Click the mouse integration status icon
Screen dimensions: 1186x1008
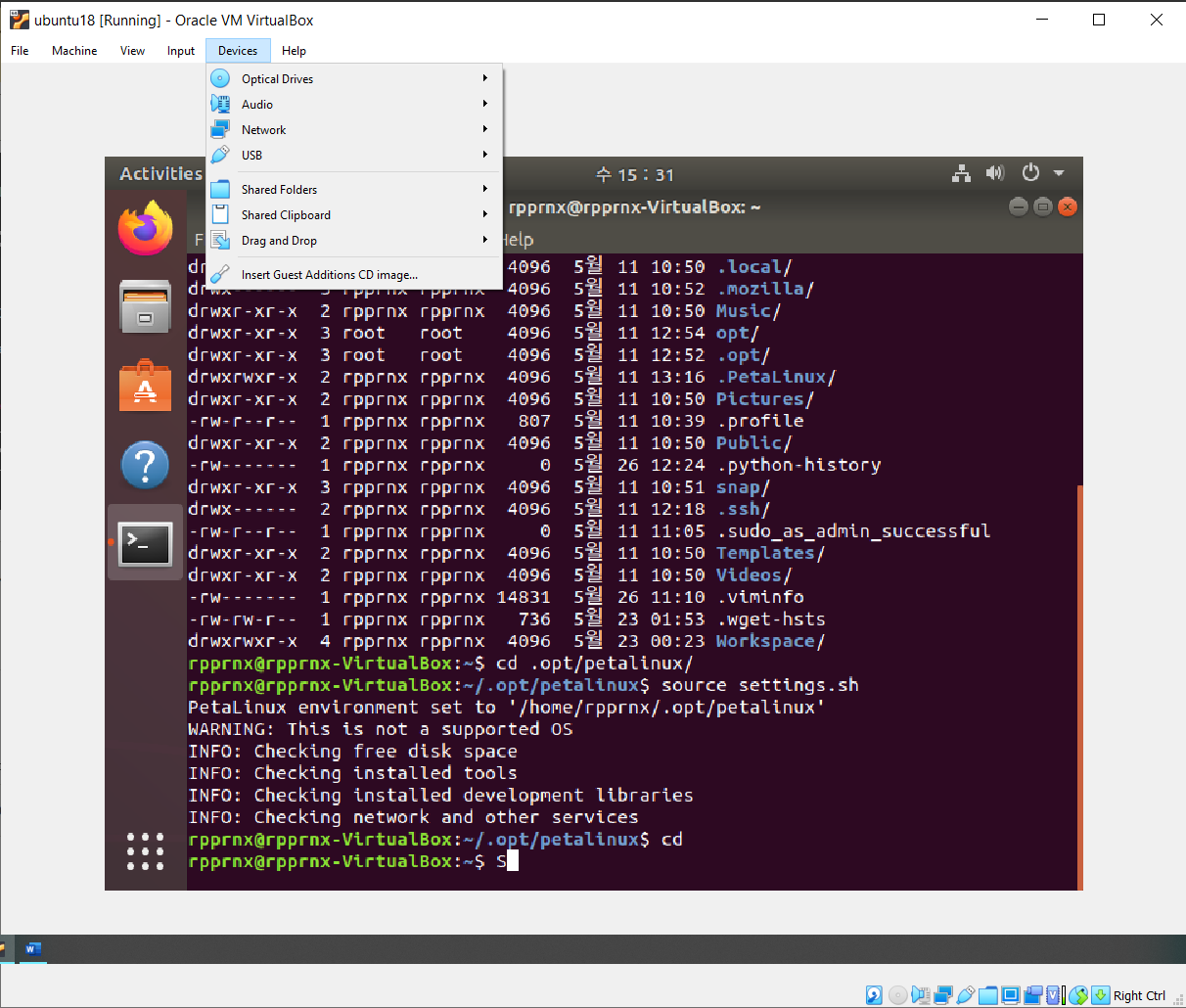[x=1078, y=995]
